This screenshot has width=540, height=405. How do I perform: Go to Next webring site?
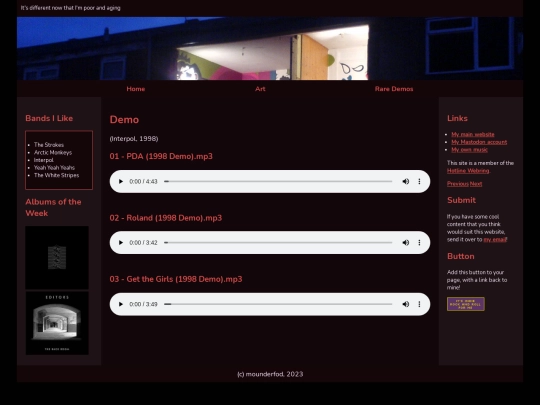pyautogui.click(x=476, y=184)
